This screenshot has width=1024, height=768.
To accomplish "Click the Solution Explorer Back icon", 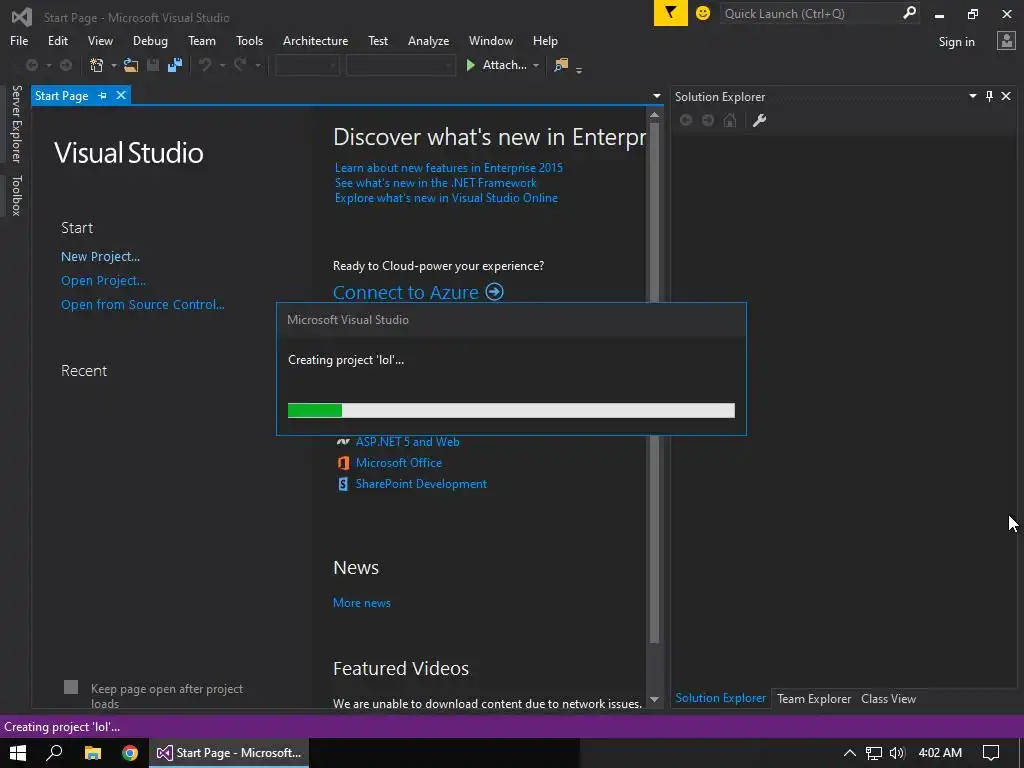I will pos(686,120).
